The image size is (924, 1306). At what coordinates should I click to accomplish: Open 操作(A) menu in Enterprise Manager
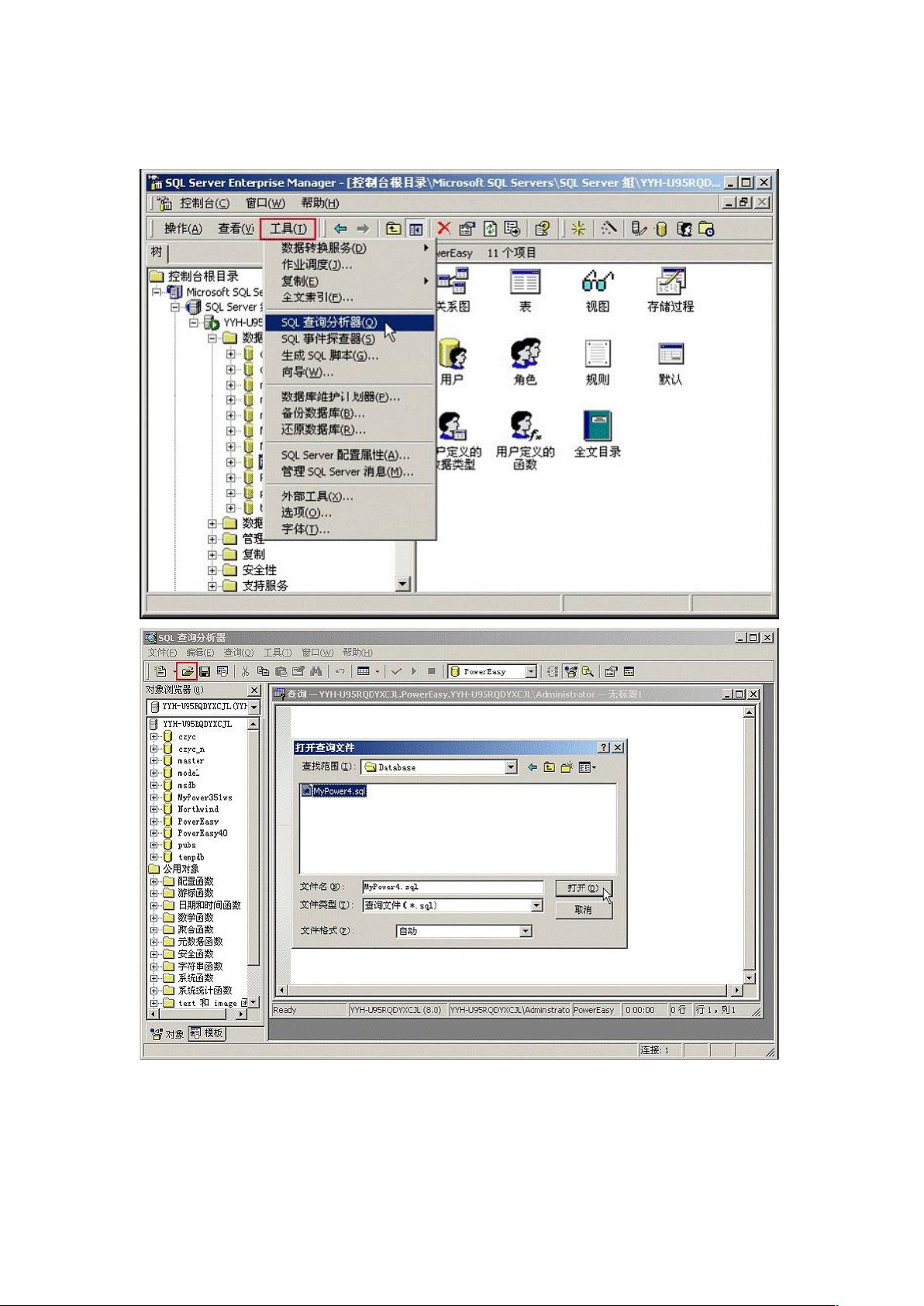click(x=183, y=229)
